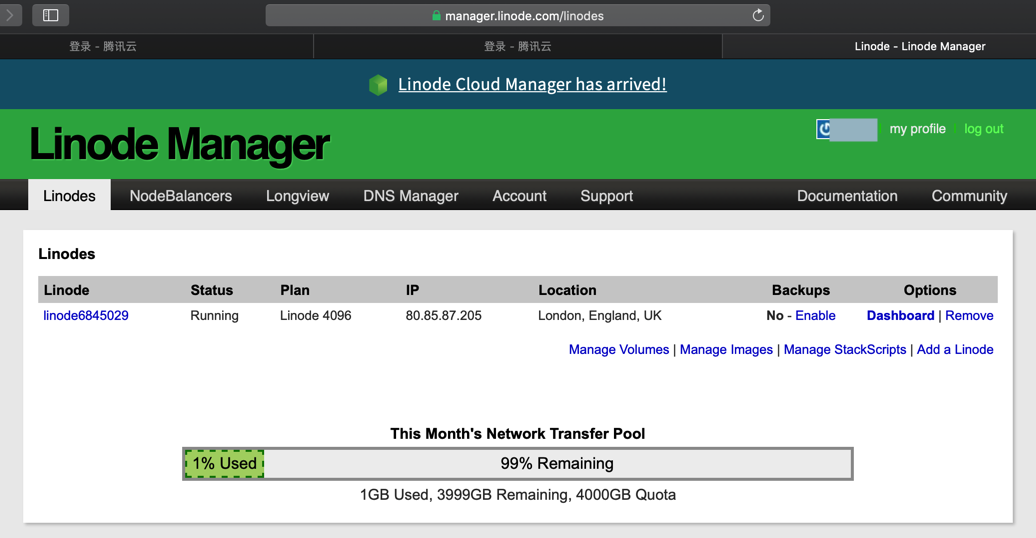Click the browser forward arrow
Screen dimensions: 1036x538
click(x=11, y=15)
